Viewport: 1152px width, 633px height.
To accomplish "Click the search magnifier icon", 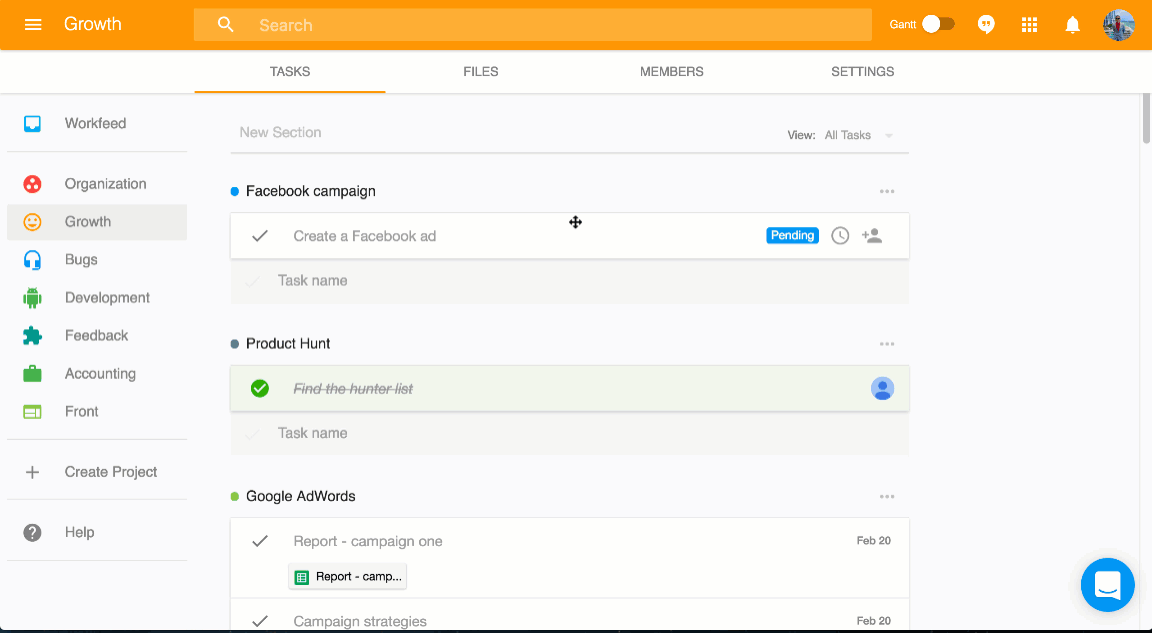I will (x=226, y=25).
